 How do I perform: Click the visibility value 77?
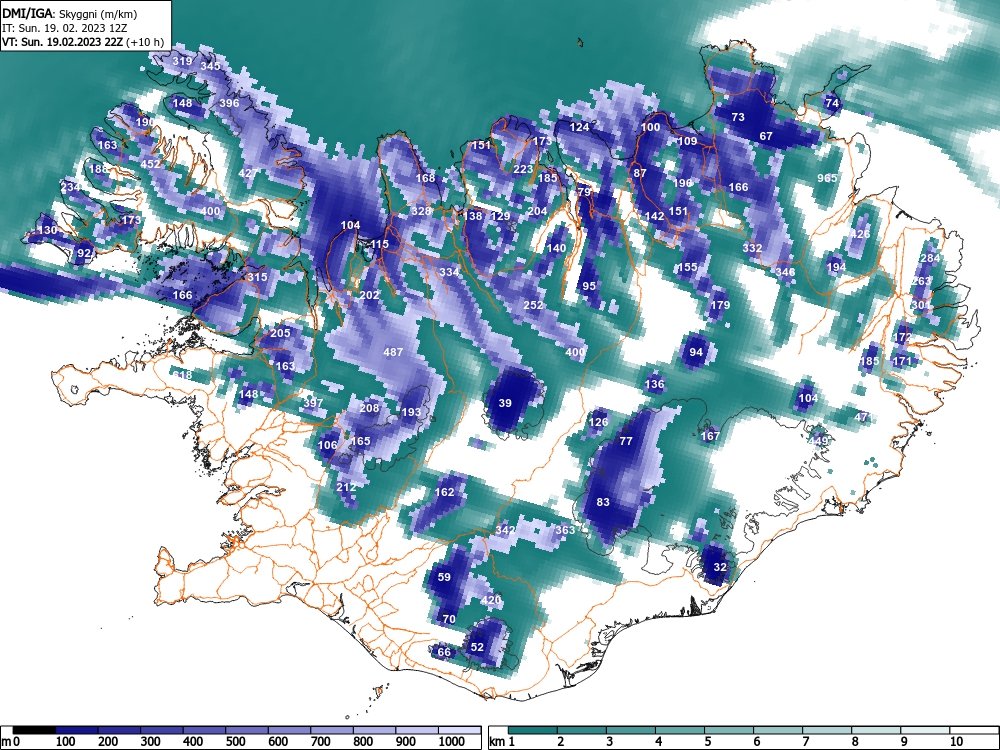click(x=626, y=441)
